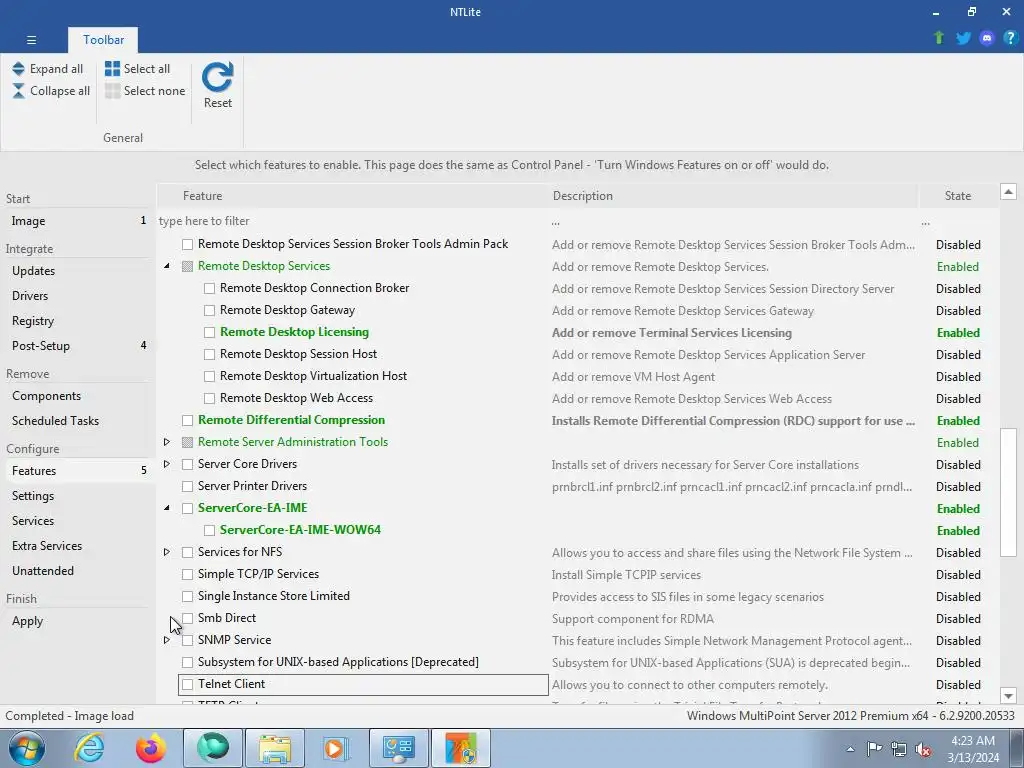Launch Internet Explorer from taskbar
Image resolution: width=1024 pixels, height=768 pixels.
click(x=89, y=748)
